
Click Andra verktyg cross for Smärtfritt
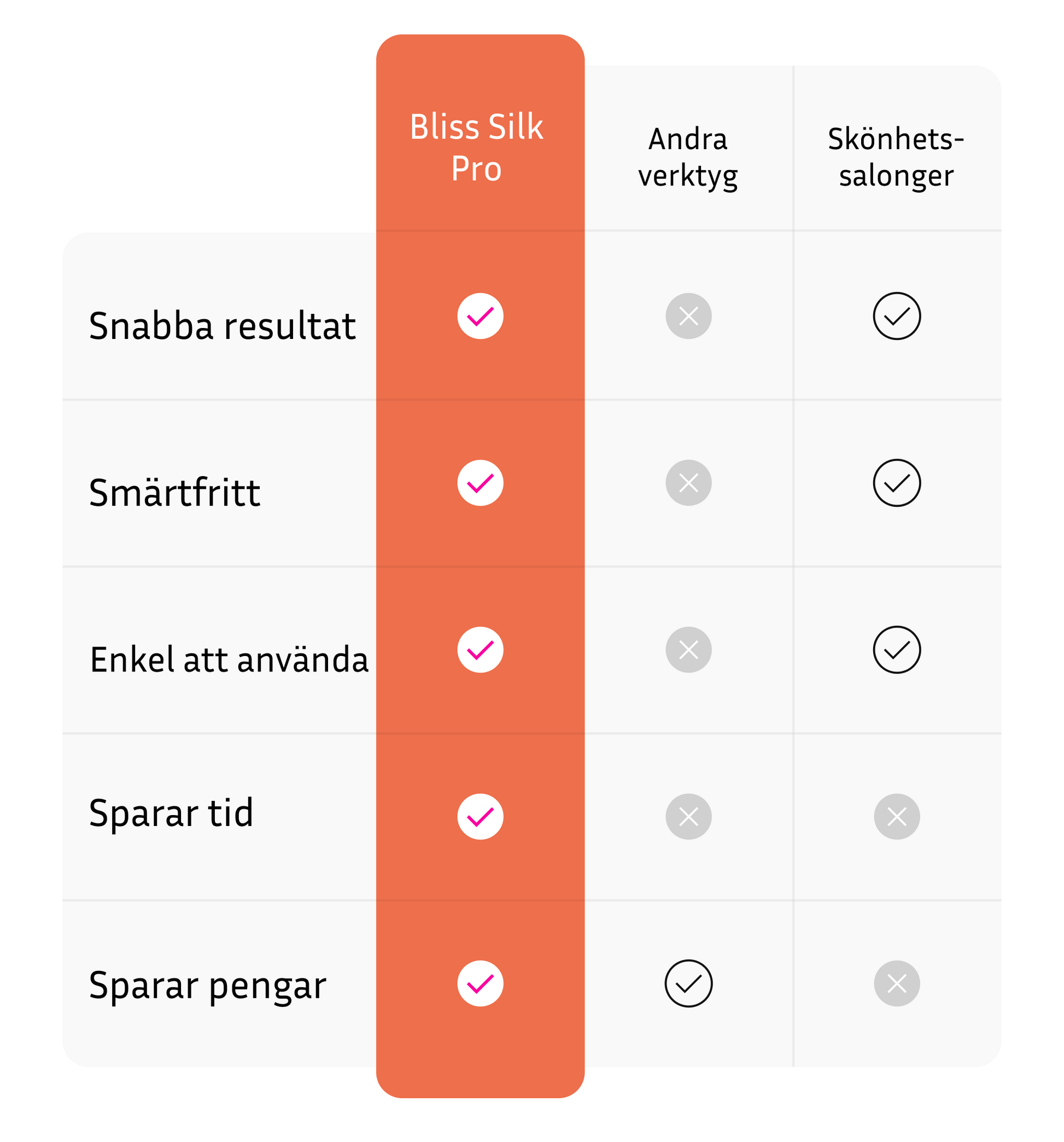688,483
